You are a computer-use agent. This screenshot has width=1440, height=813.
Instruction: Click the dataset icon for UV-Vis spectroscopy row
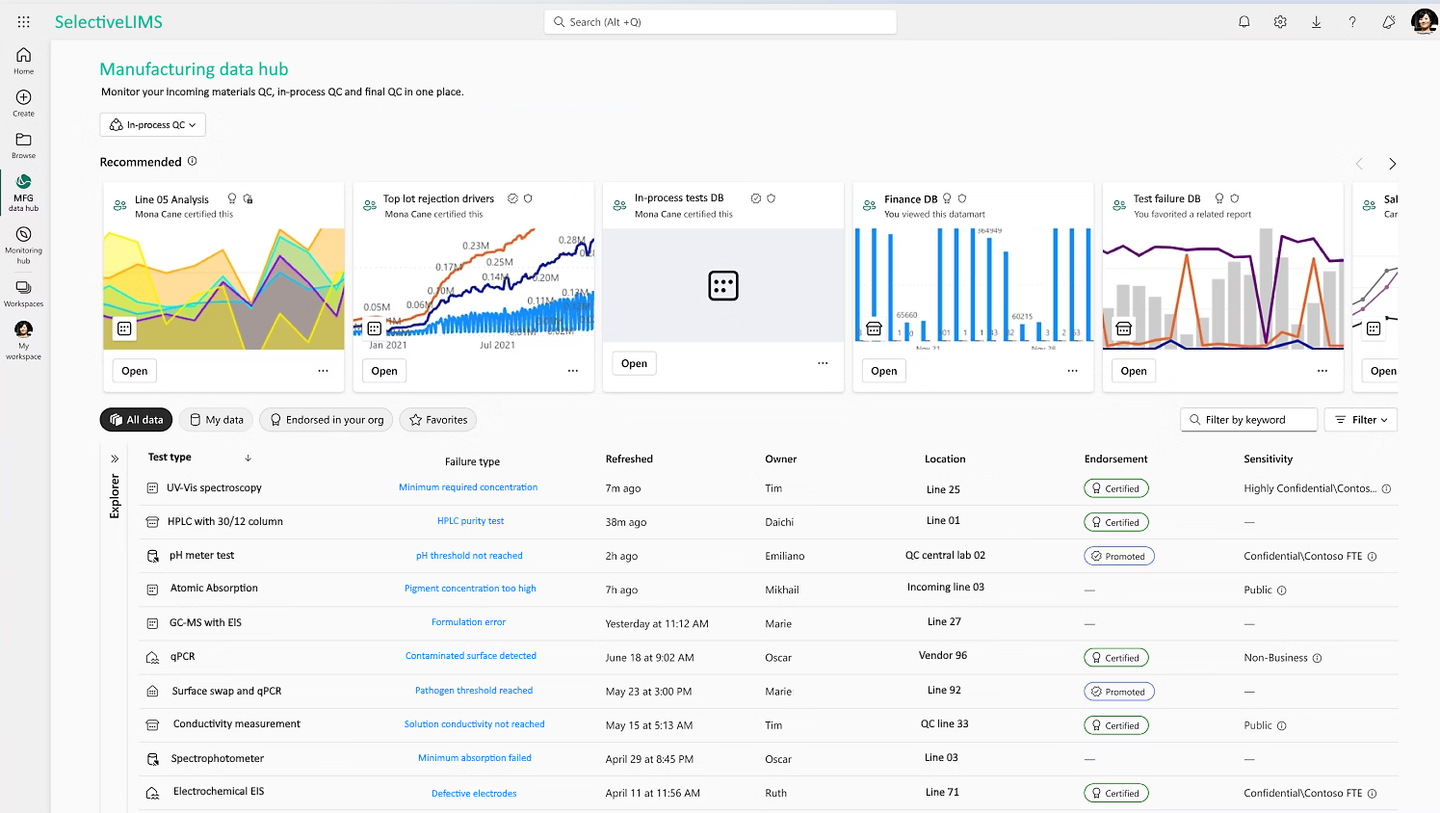[x=153, y=488]
